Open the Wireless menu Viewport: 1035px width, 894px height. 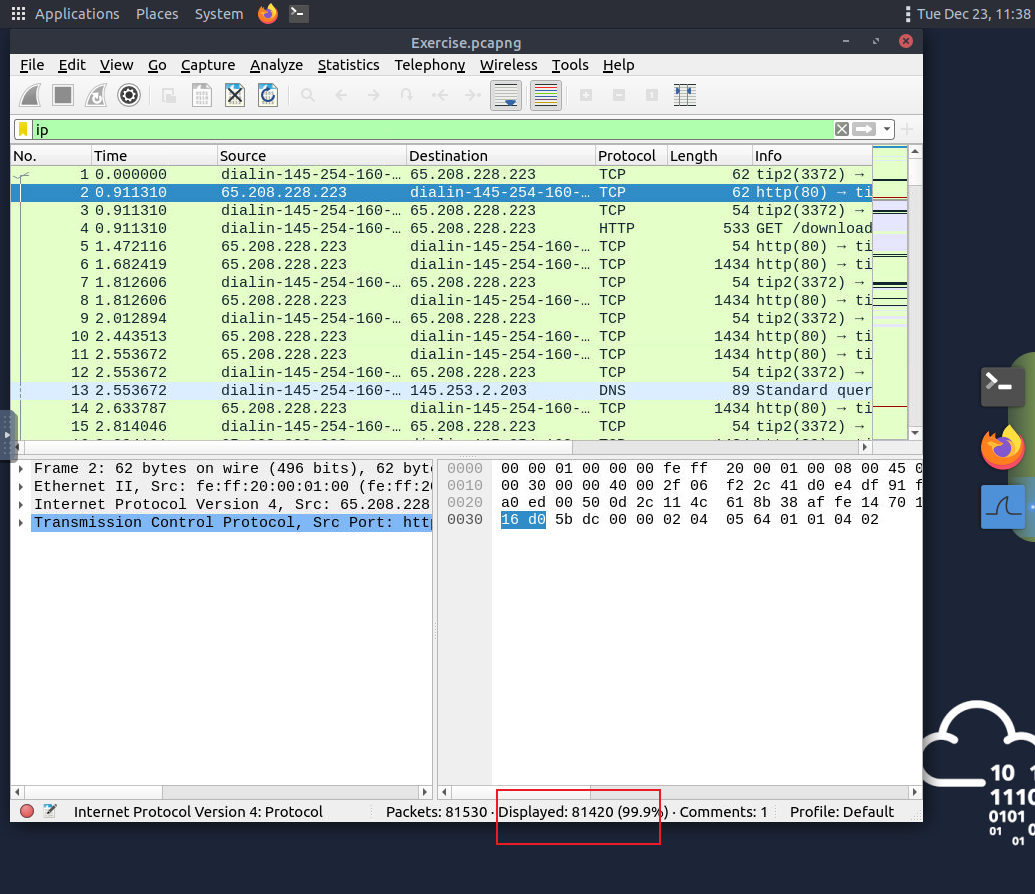[508, 65]
